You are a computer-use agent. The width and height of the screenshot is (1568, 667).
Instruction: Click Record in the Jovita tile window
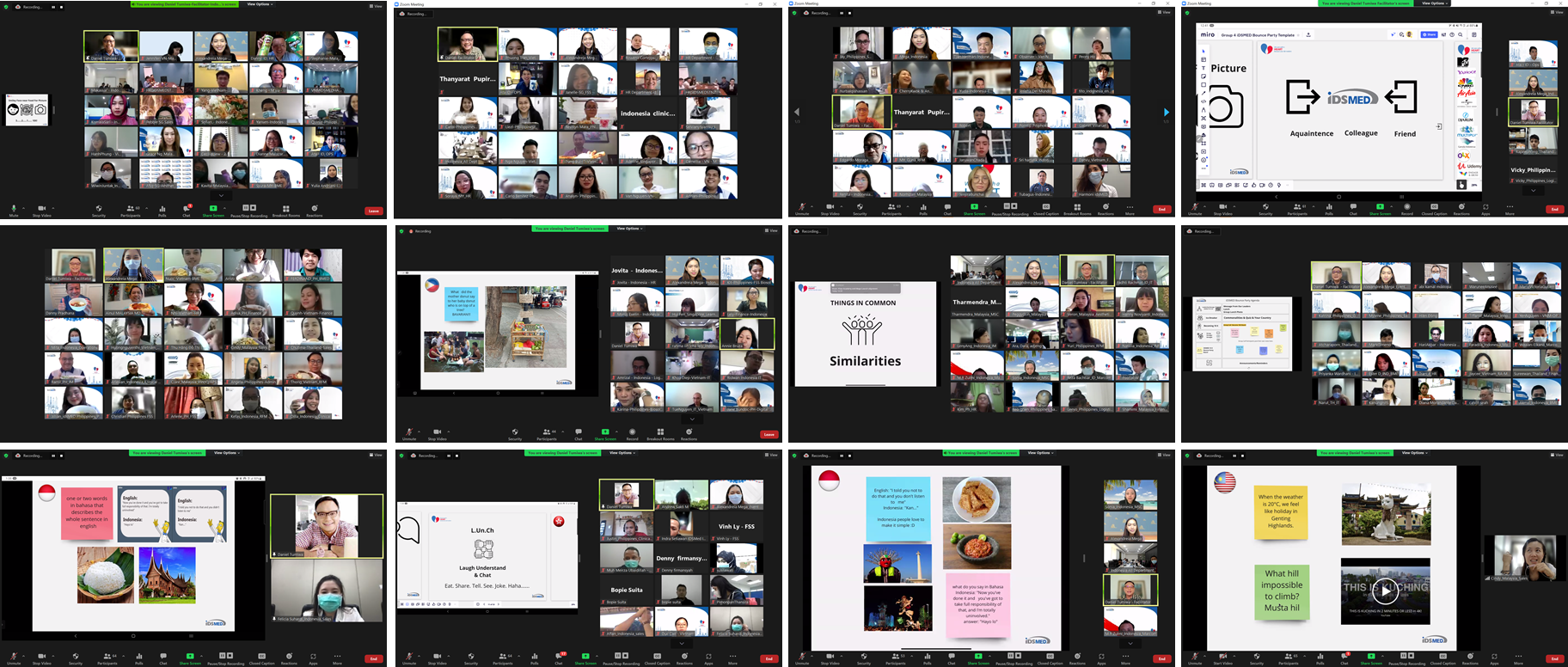(x=632, y=434)
